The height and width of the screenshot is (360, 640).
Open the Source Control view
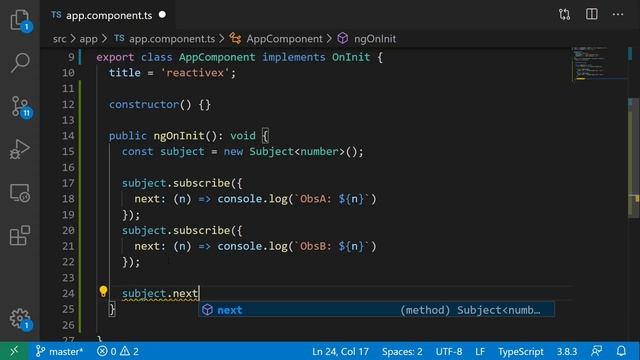pyautogui.click(x=20, y=106)
